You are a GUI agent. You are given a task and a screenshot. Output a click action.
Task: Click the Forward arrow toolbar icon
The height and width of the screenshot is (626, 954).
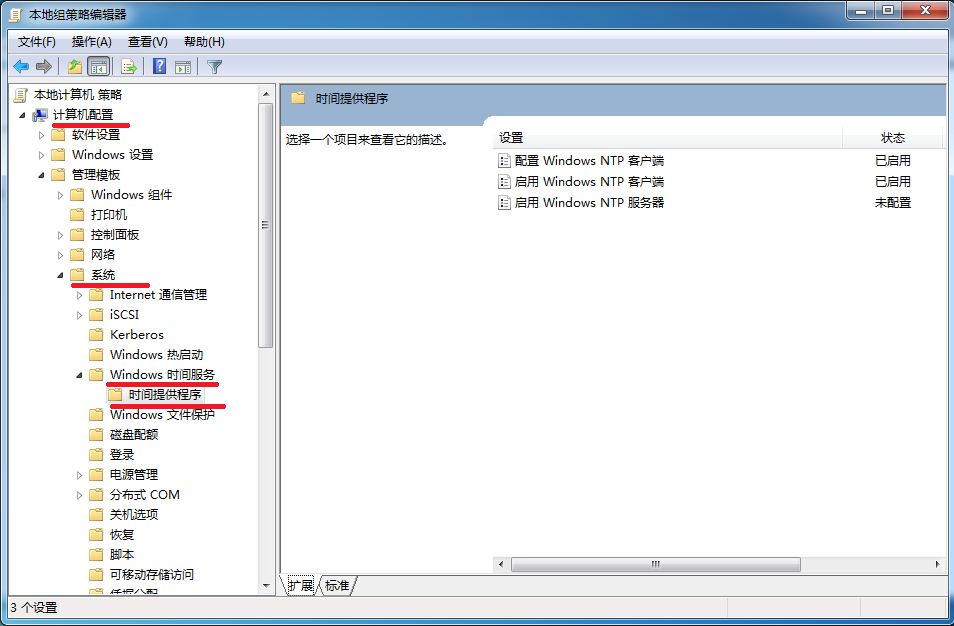pyautogui.click(x=44, y=66)
